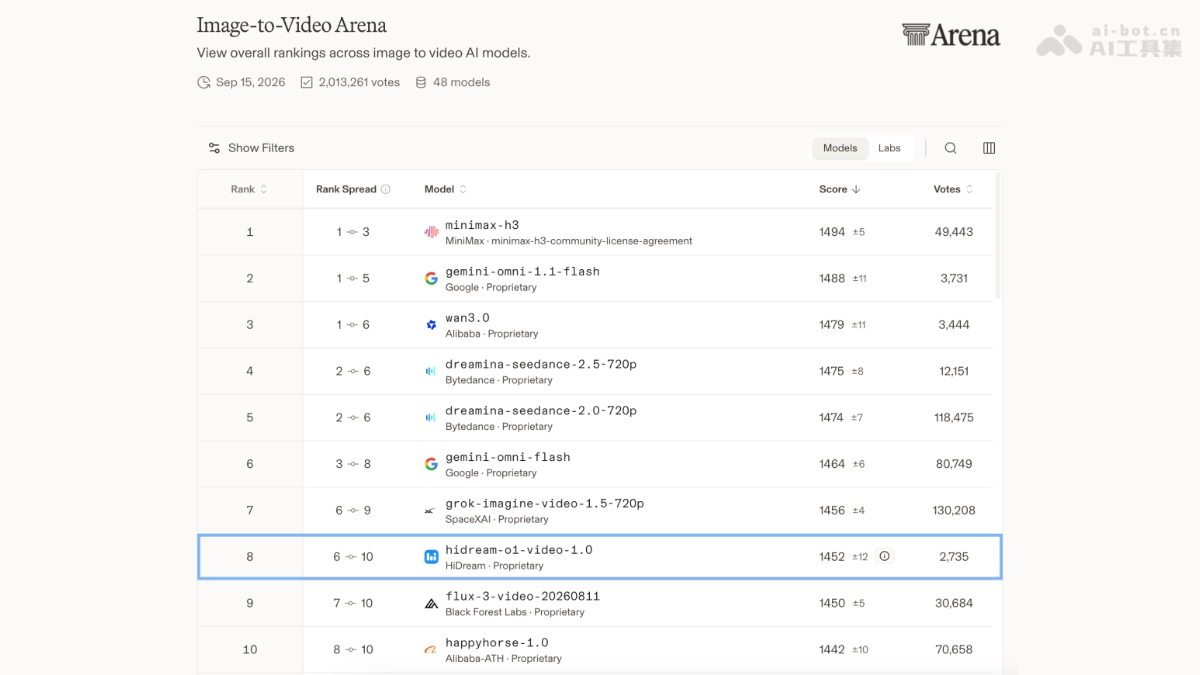Sort by Votes column

coord(953,189)
